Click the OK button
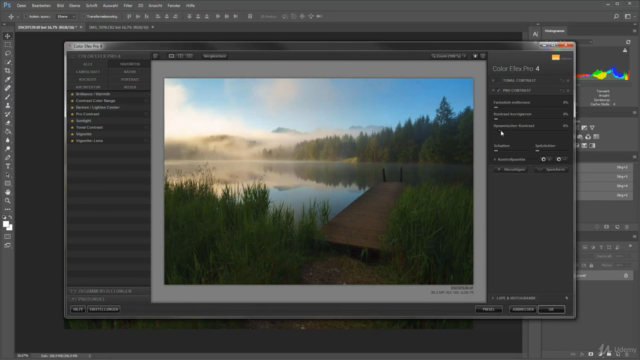 (x=551, y=310)
